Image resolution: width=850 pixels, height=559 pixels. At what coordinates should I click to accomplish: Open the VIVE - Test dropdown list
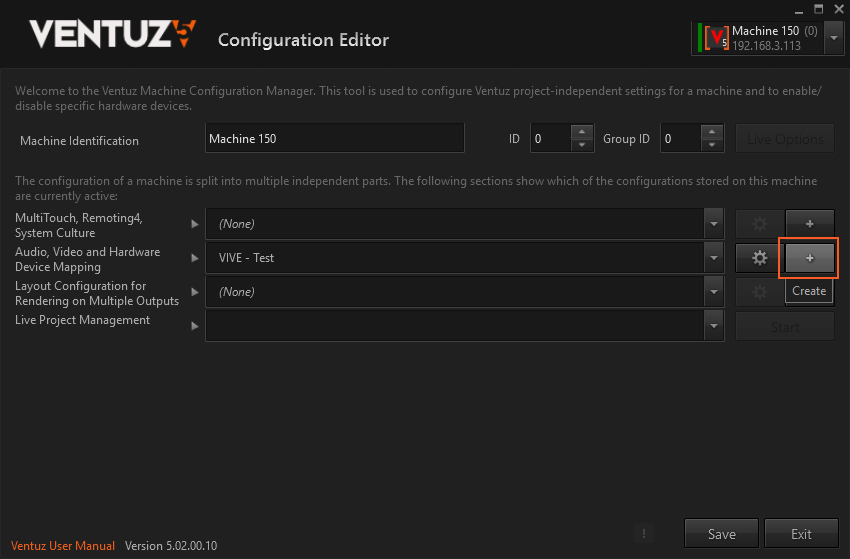[x=713, y=258]
